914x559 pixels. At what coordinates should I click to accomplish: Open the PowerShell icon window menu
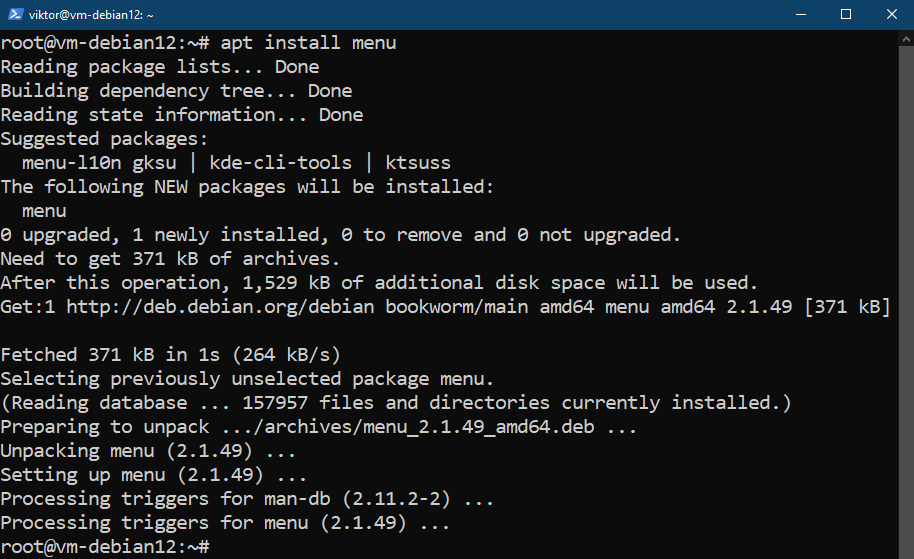tap(15, 15)
